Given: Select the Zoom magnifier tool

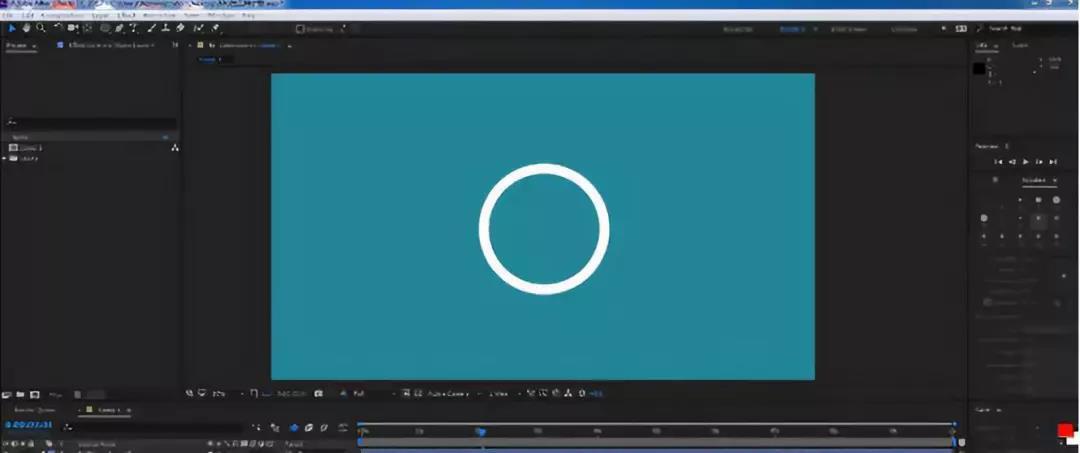Looking at the screenshot, I should (40, 29).
